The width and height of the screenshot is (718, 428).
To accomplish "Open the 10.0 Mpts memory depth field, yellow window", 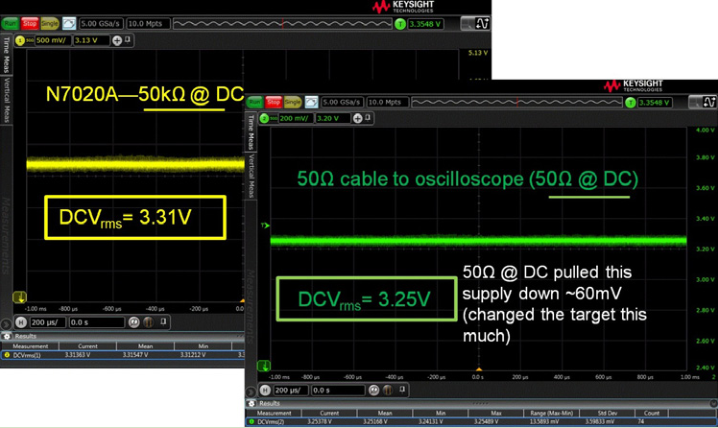I will click(x=148, y=23).
